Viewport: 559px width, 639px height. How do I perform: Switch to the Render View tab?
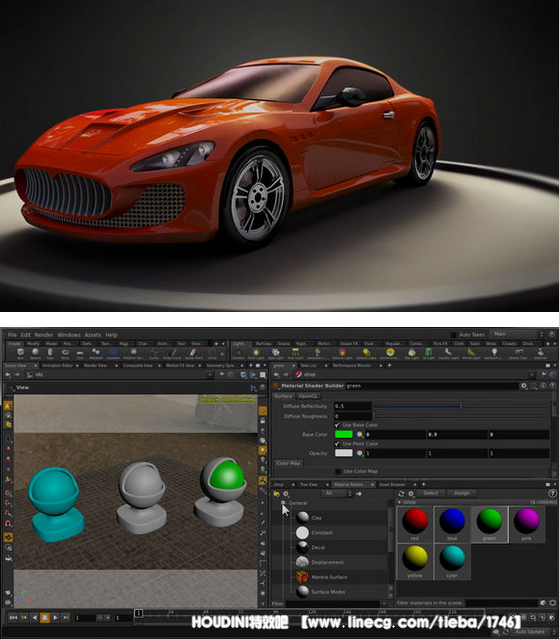[x=95, y=366]
